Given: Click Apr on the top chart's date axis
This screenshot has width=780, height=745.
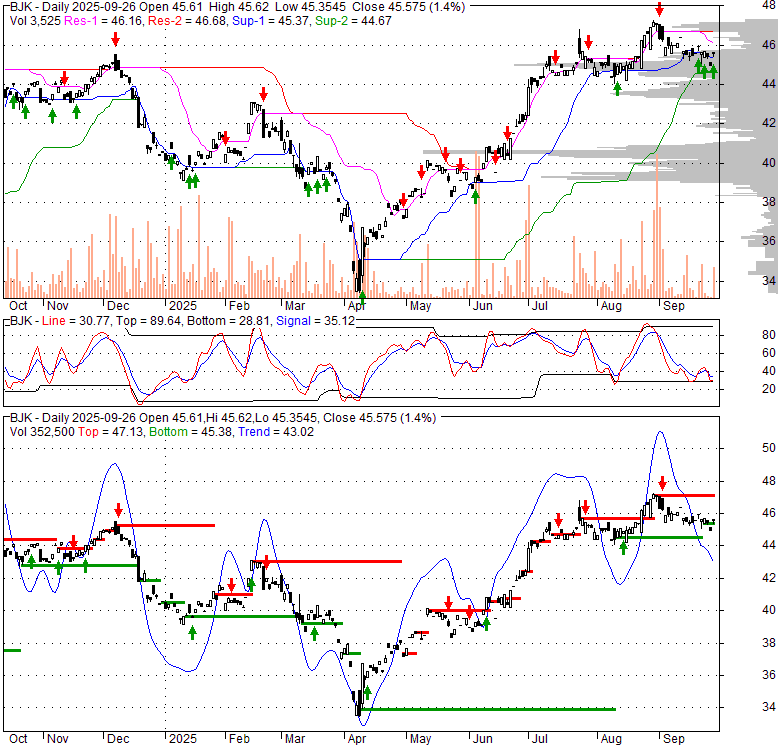Looking at the screenshot, I should (357, 306).
